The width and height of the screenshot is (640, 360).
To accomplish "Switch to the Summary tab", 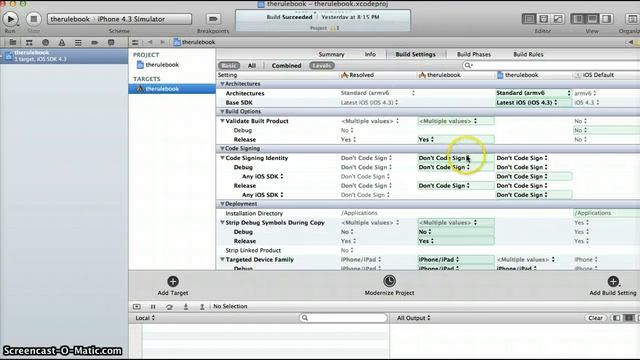I will click(x=331, y=54).
